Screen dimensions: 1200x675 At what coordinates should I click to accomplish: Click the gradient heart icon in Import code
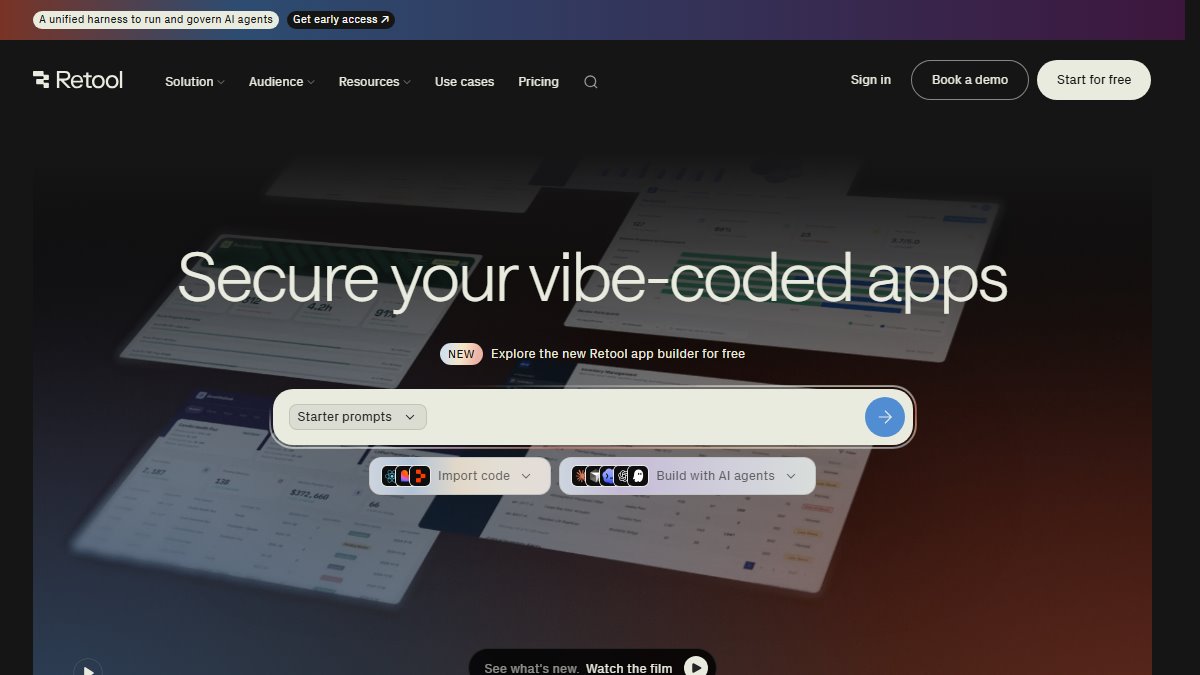point(405,476)
